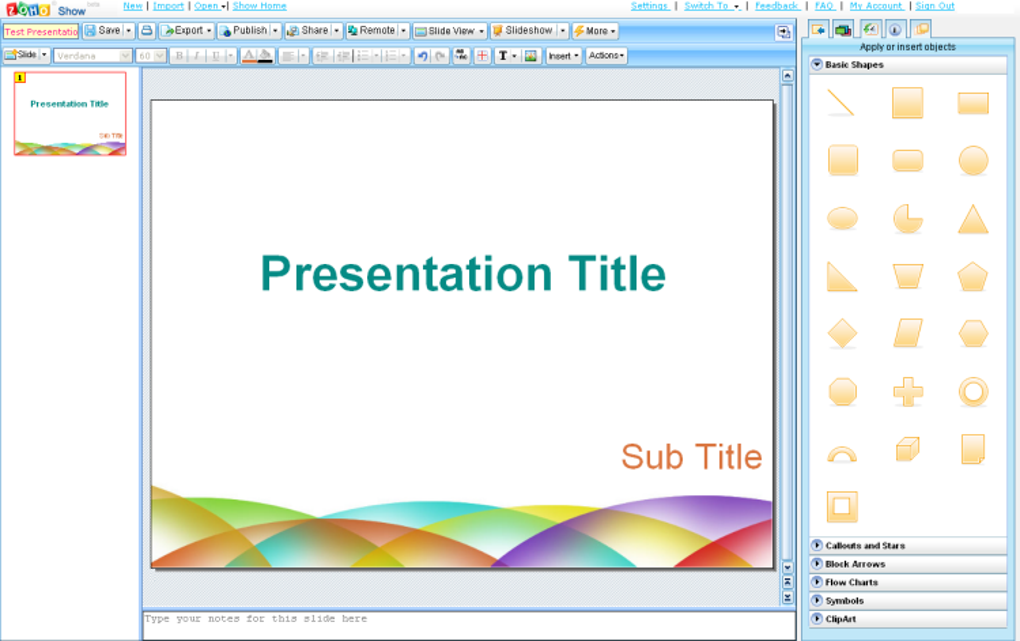
Task: Insert the arc block shape
Action: click(x=842, y=454)
